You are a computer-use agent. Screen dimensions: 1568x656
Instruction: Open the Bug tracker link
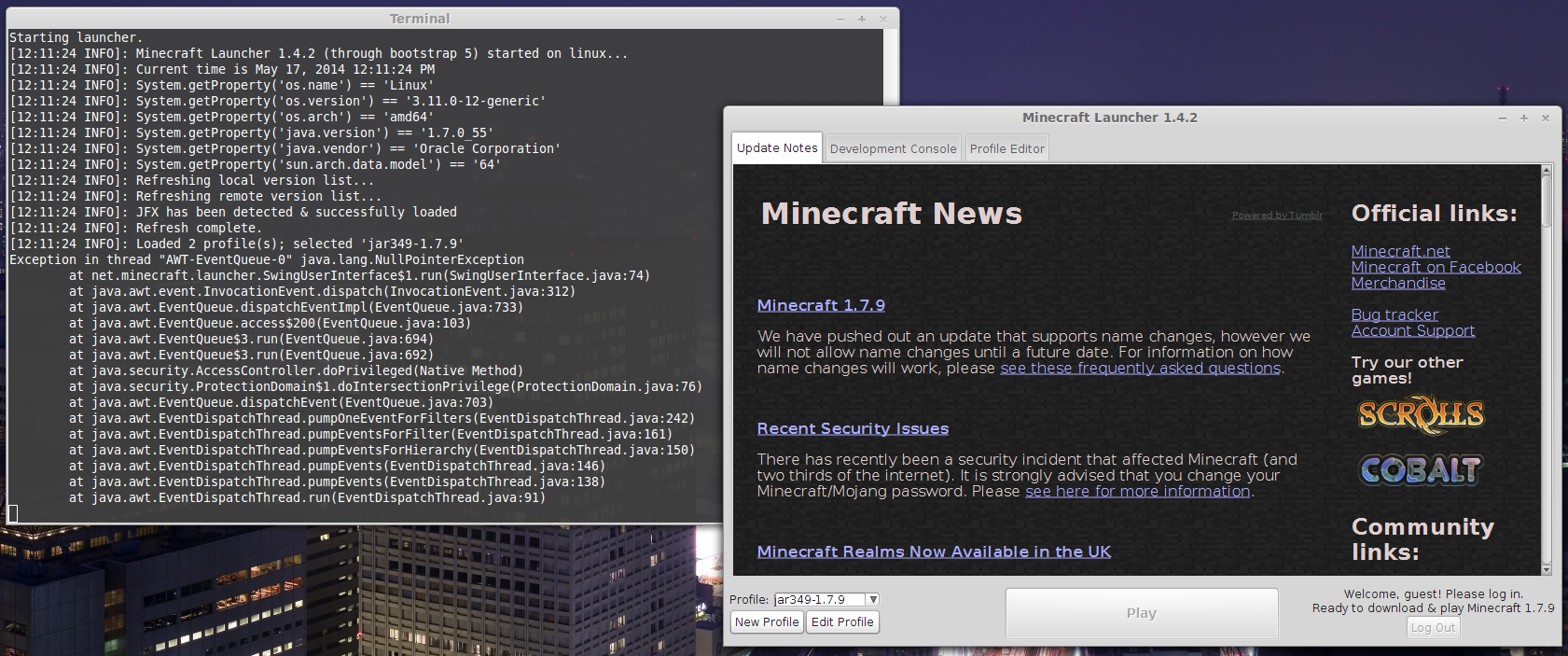pos(1395,315)
